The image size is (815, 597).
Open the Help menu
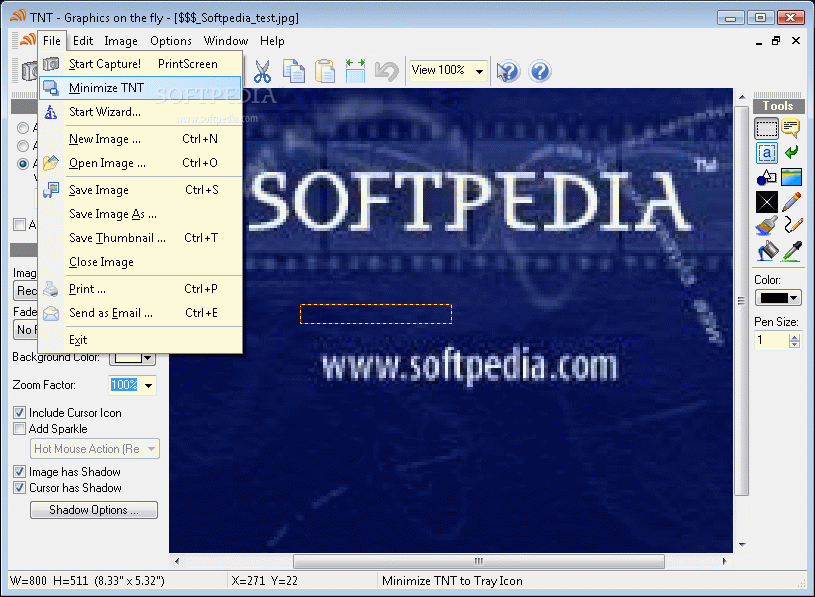(272, 41)
